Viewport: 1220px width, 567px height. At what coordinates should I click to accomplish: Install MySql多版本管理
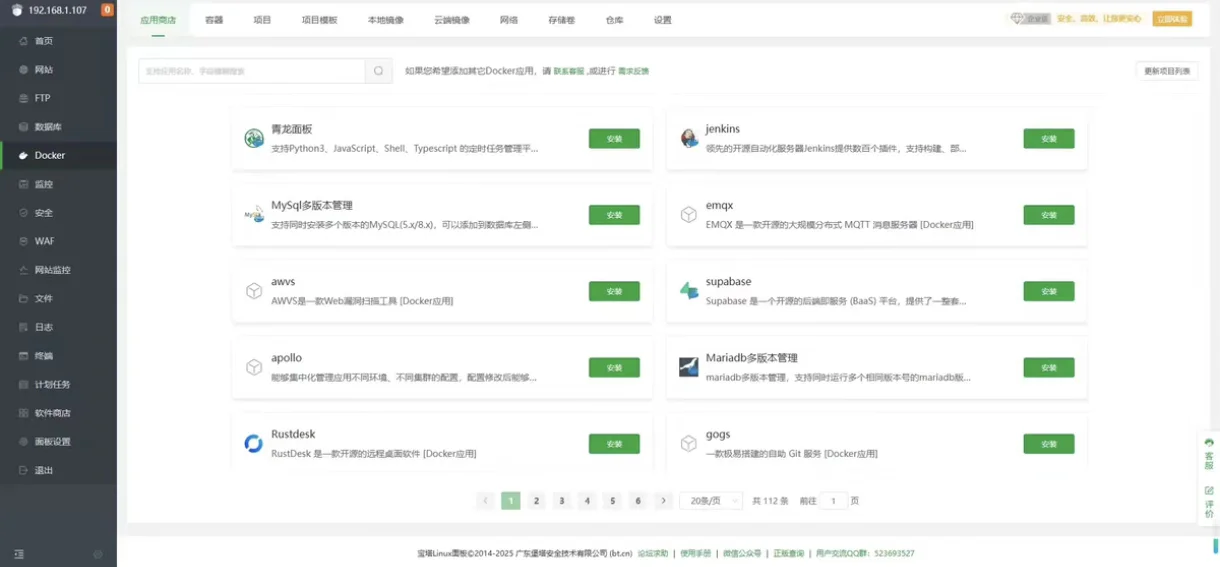point(614,215)
